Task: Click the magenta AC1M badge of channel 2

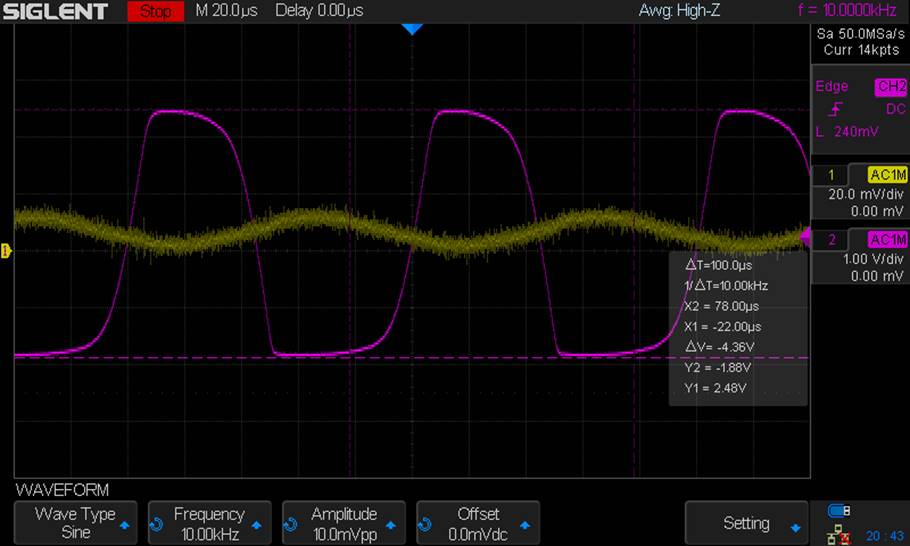Action: pos(887,240)
